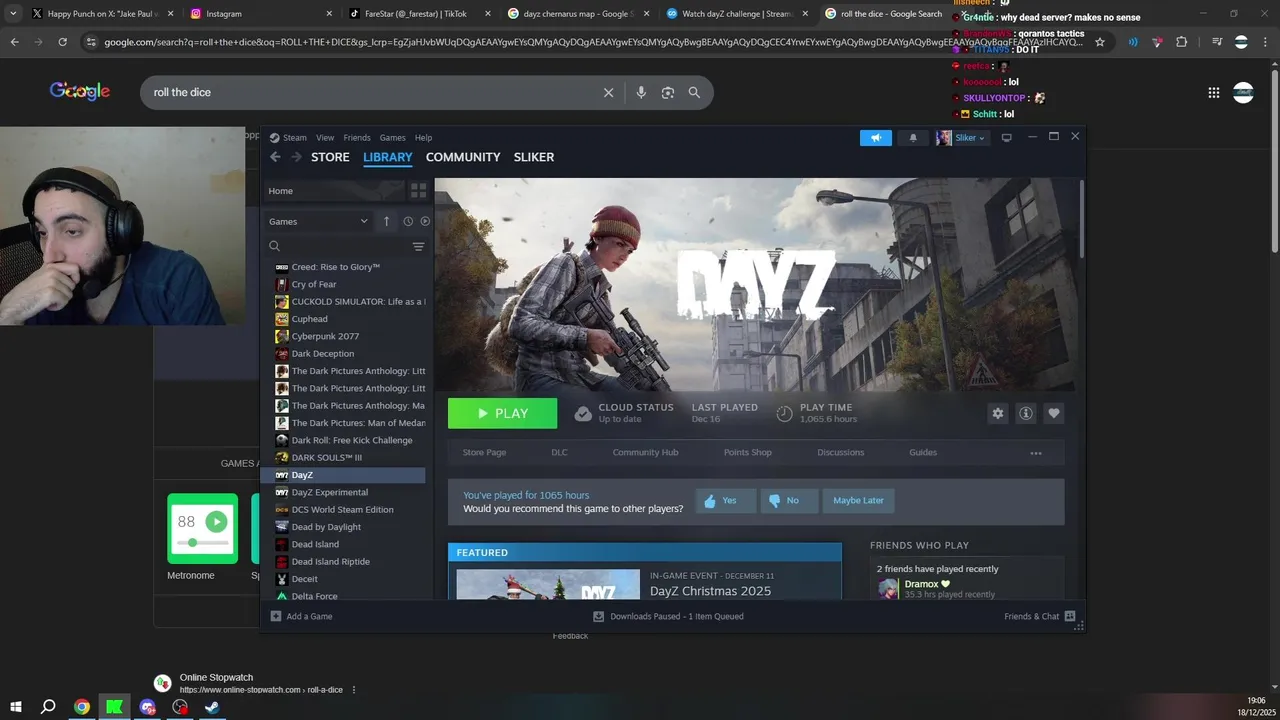
Task: Open Google apps grid
Action: [x=1213, y=92]
